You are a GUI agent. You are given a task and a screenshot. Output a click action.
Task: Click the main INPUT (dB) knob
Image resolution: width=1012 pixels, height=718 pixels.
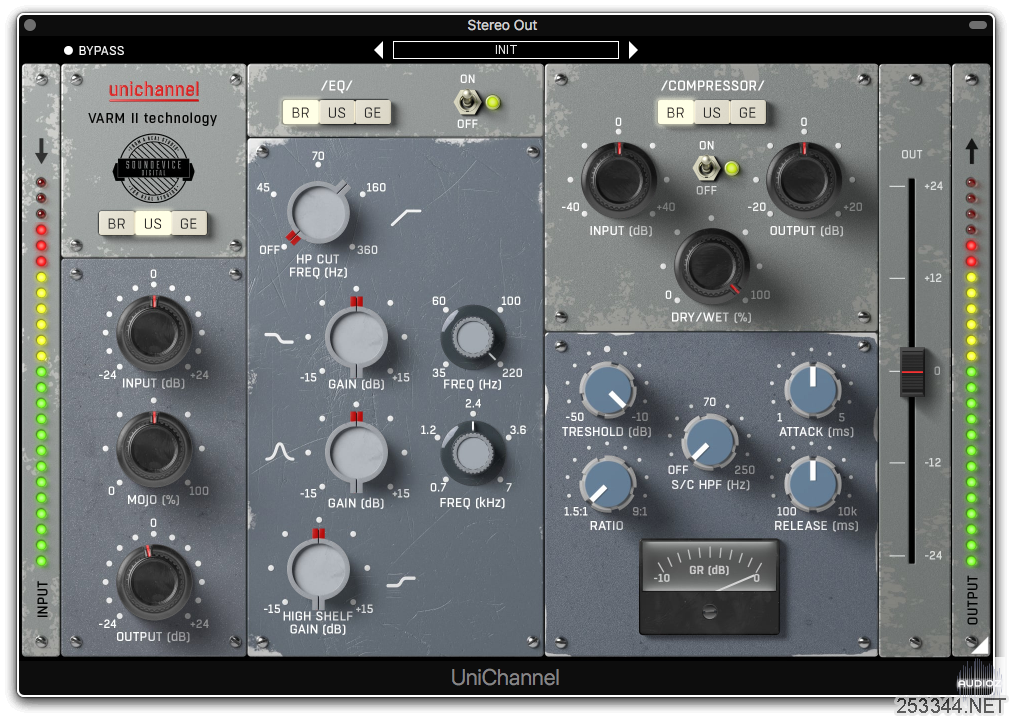[x=154, y=334]
